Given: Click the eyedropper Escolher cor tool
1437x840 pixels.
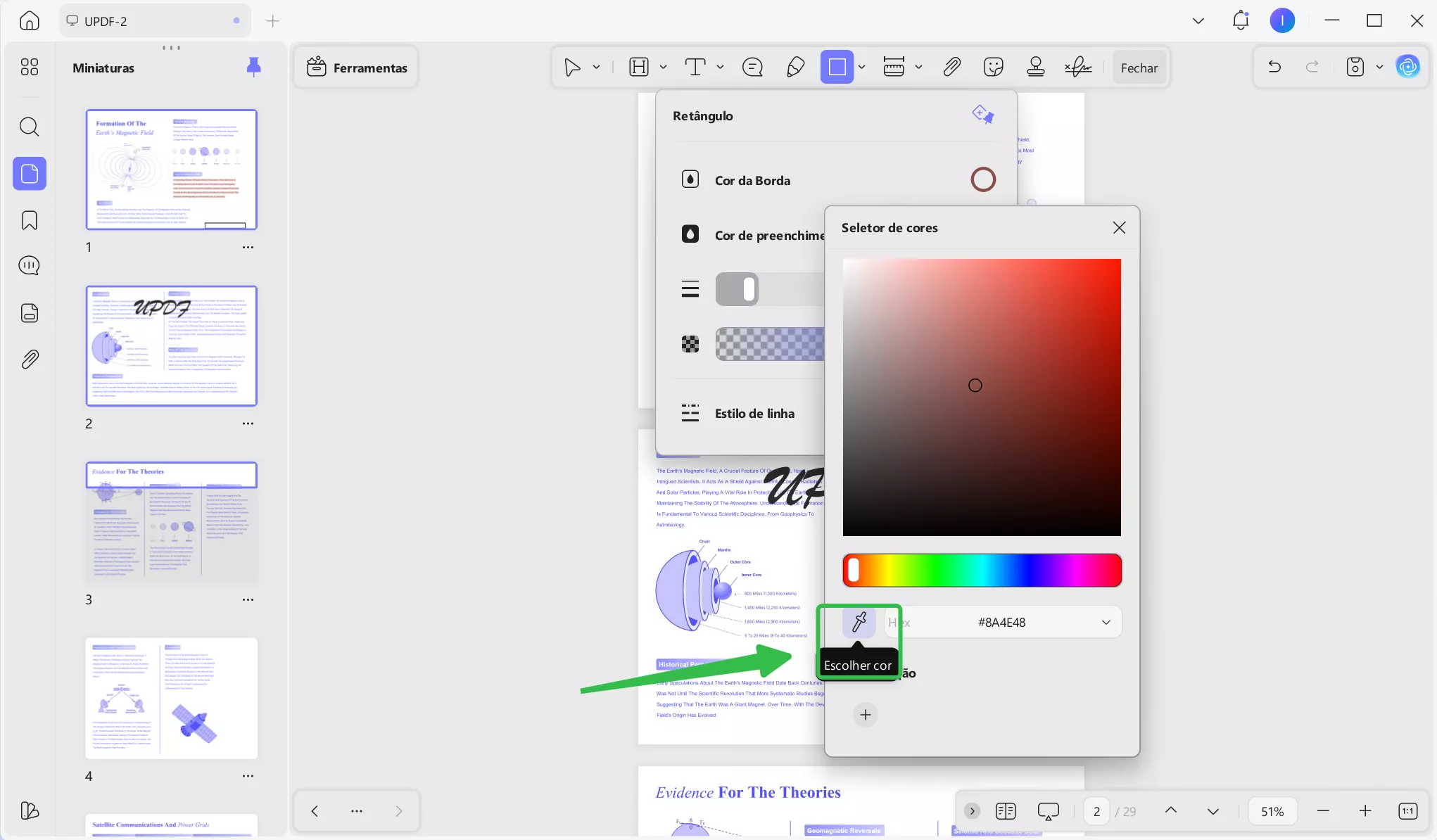Looking at the screenshot, I should pyautogui.click(x=859, y=622).
